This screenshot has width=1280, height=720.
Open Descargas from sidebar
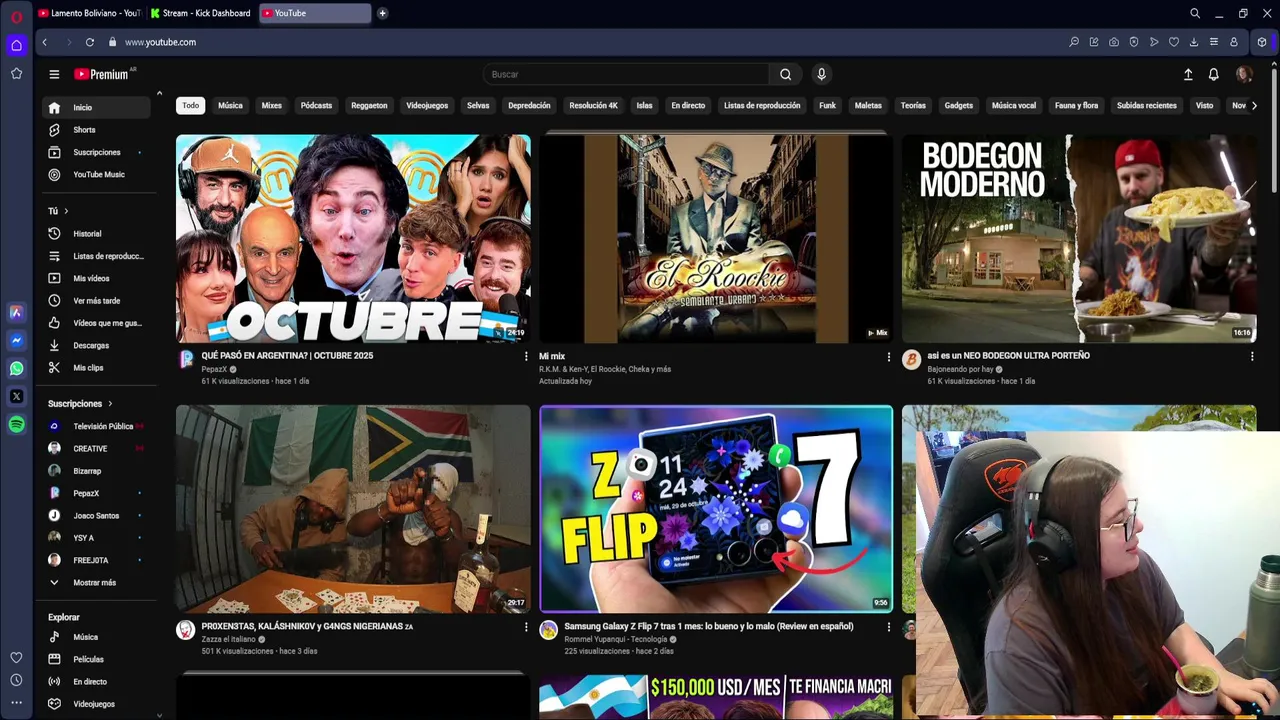click(x=97, y=345)
